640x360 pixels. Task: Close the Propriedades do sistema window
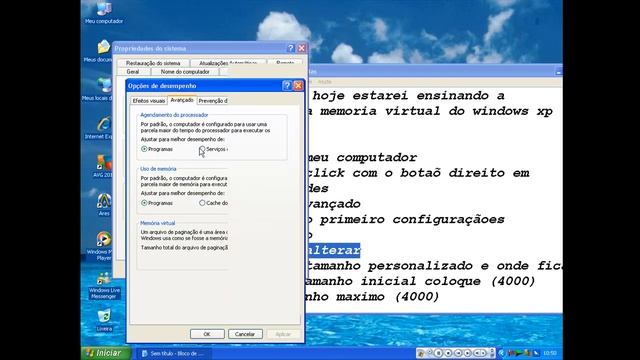click(302, 48)
